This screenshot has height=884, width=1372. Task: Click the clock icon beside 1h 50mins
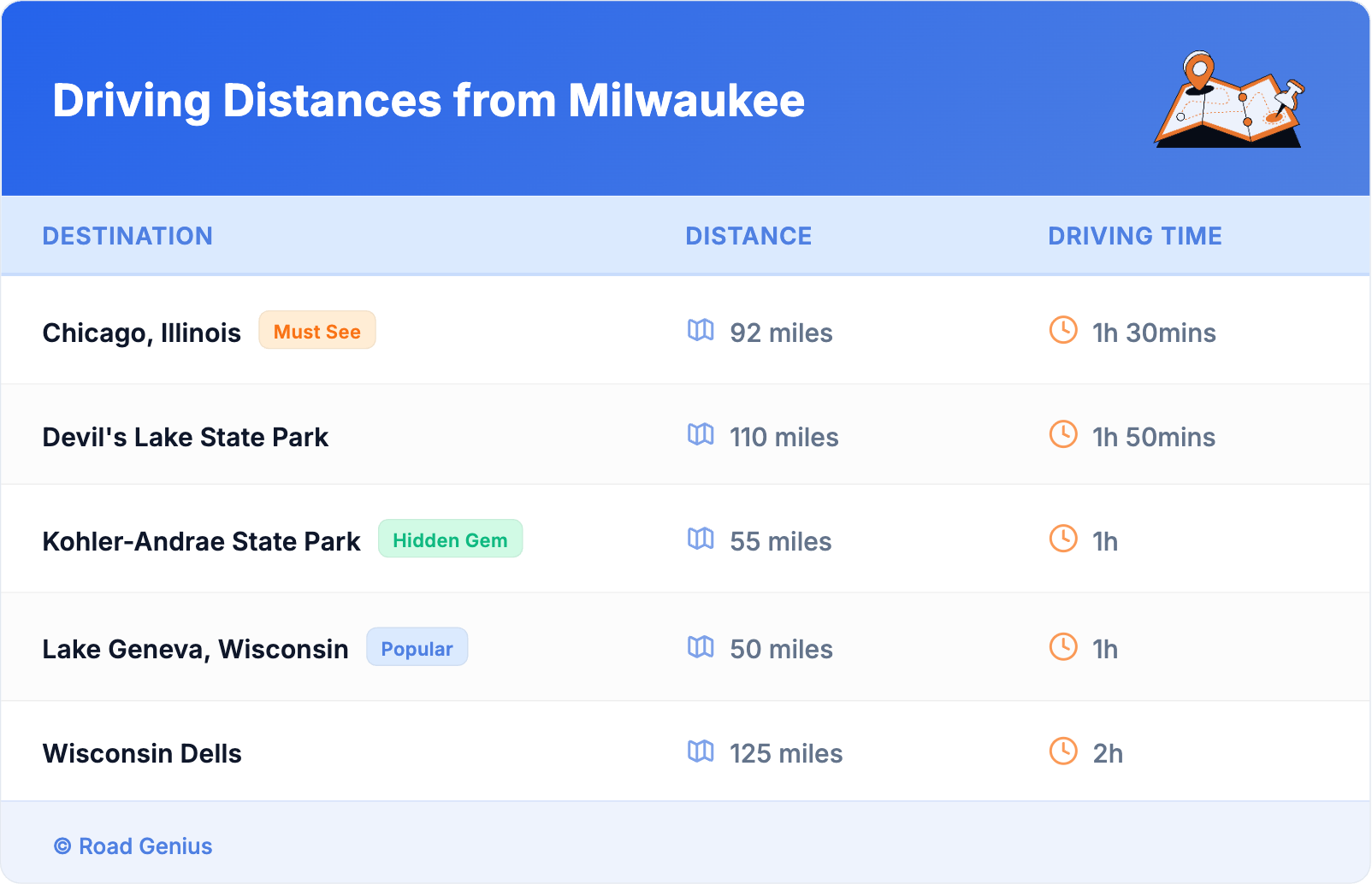(1063, 434)
